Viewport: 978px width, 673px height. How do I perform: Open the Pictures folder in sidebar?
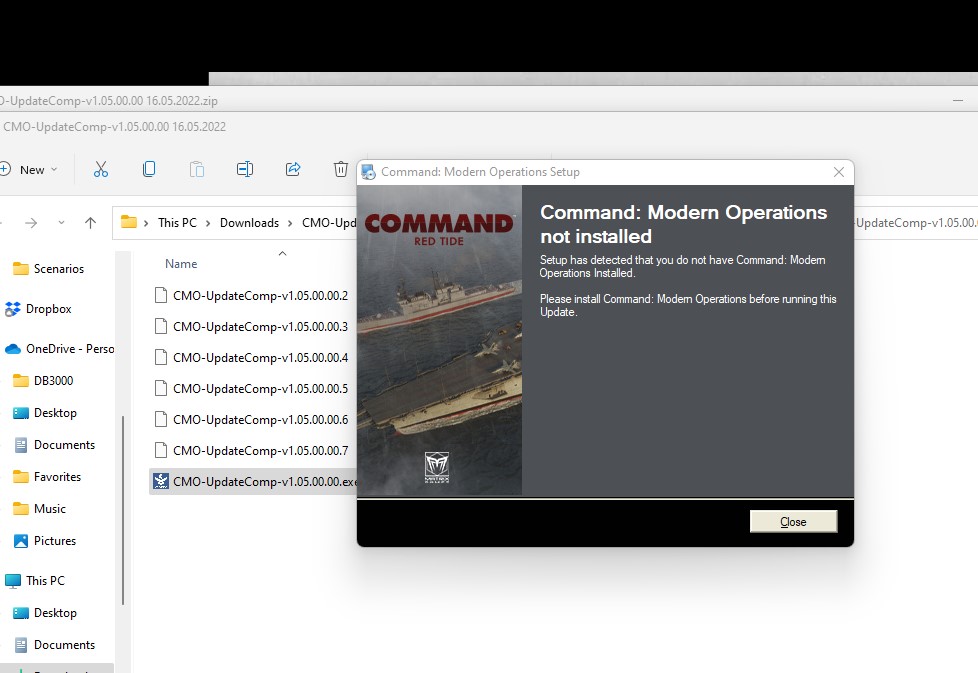coord(55,541)
